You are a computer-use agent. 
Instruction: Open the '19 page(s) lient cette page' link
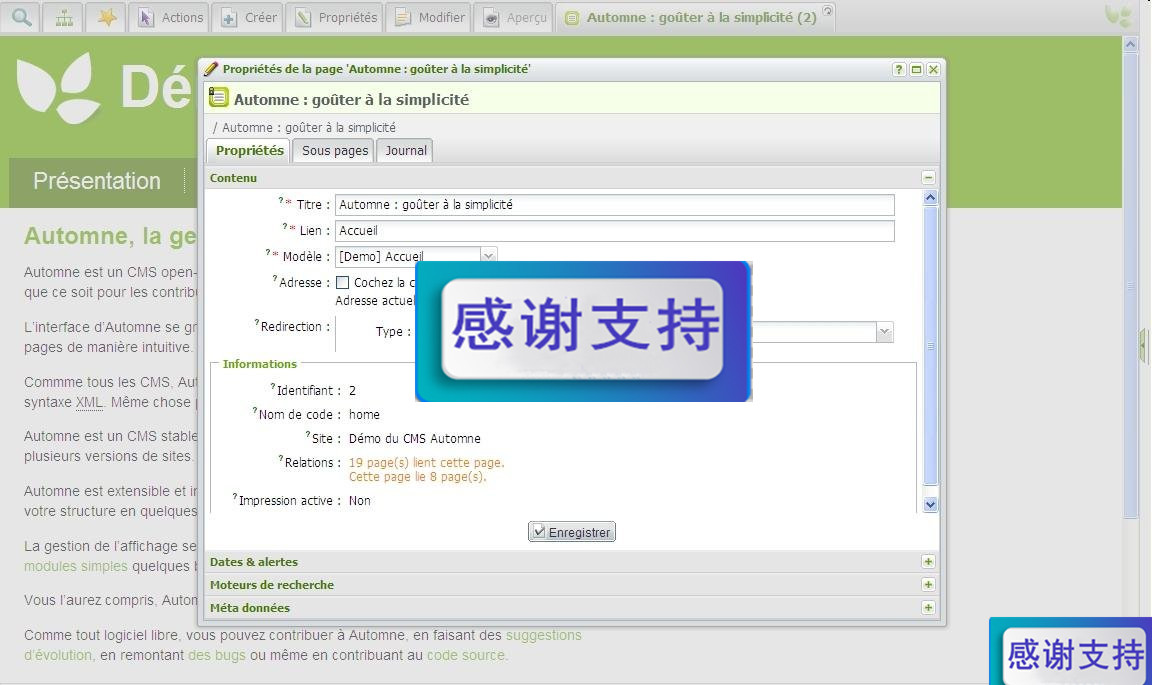pyautogui.click(x=426, y=462)
